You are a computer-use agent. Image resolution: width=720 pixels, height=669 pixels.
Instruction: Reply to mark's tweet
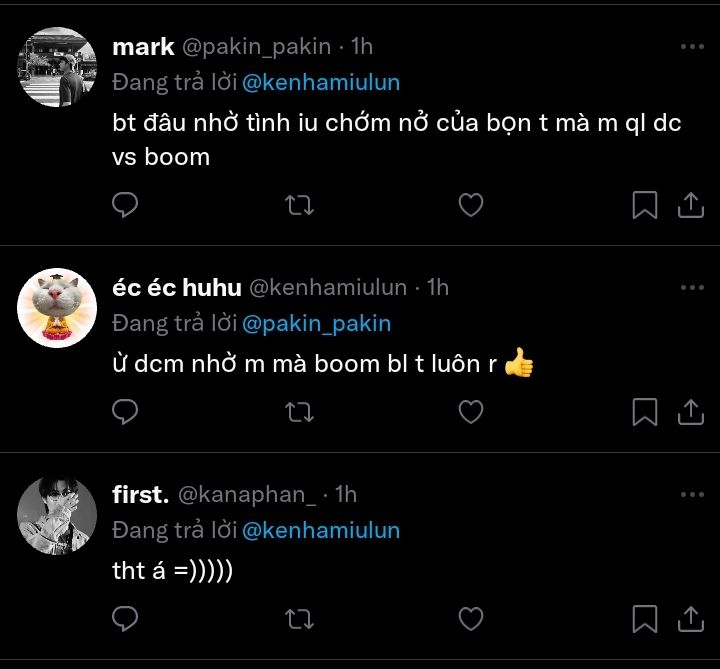pyautogui.click(x=125, y=205)
